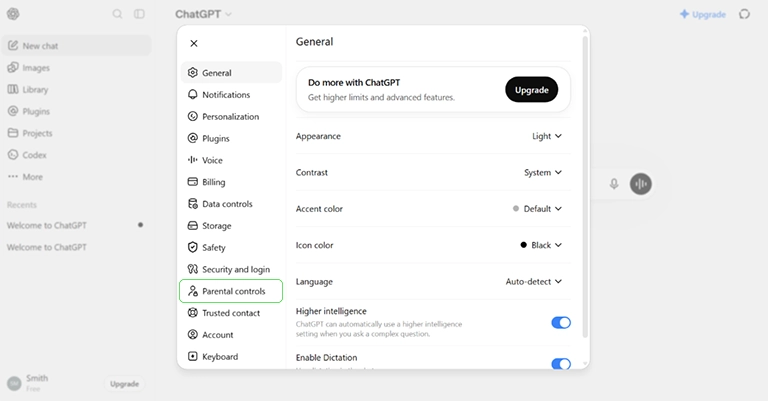Click 'Do more with ChatGPT' text
768x401 pixels.
[354, 82]
